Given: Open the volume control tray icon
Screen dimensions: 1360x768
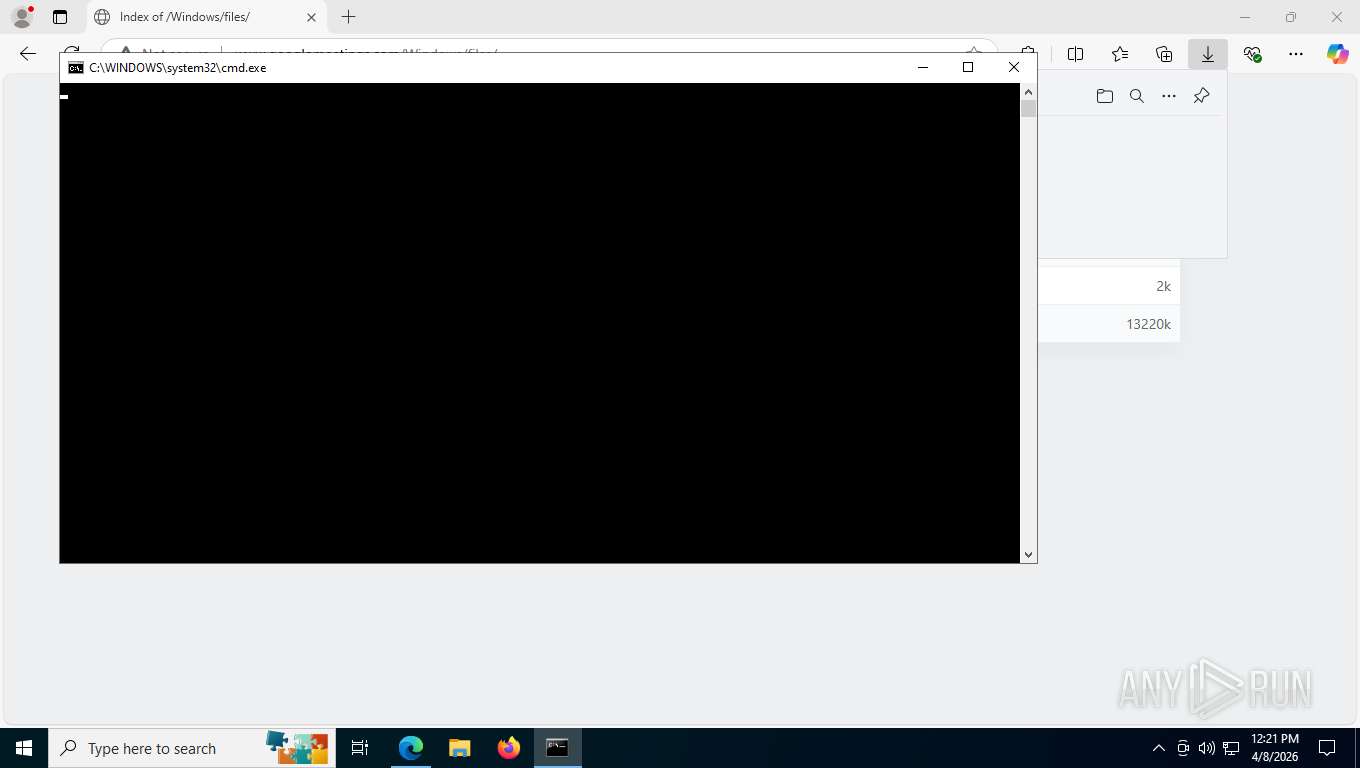Looking at the screenshot, I should coord(1207,748).
